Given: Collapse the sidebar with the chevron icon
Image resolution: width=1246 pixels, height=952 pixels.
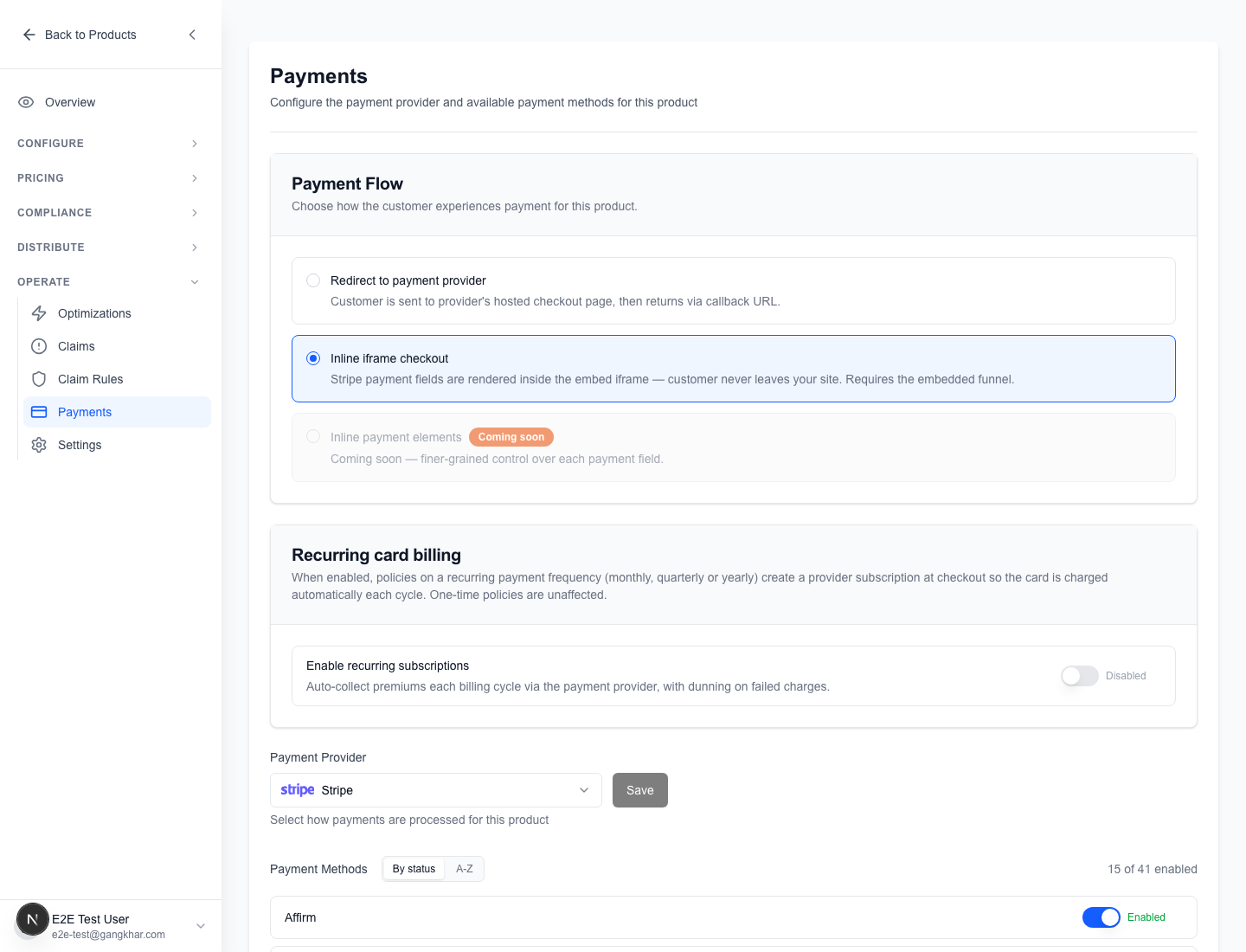Looking at the screenshot, I should tap(192, 35).
